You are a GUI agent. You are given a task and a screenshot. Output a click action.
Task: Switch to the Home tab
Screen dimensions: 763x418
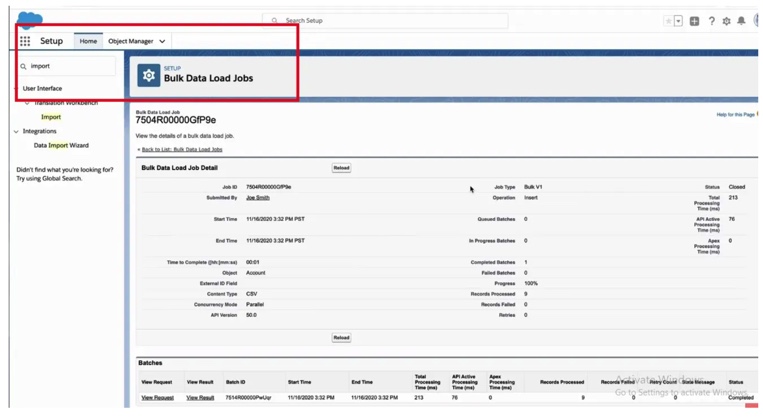point(88,41)
